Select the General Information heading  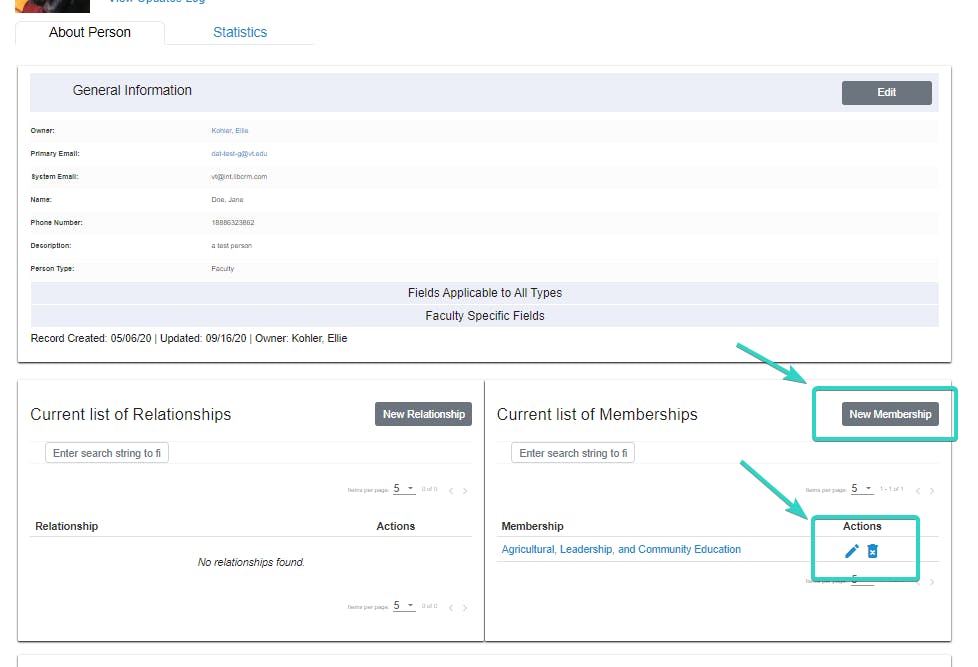pos(132,90)
